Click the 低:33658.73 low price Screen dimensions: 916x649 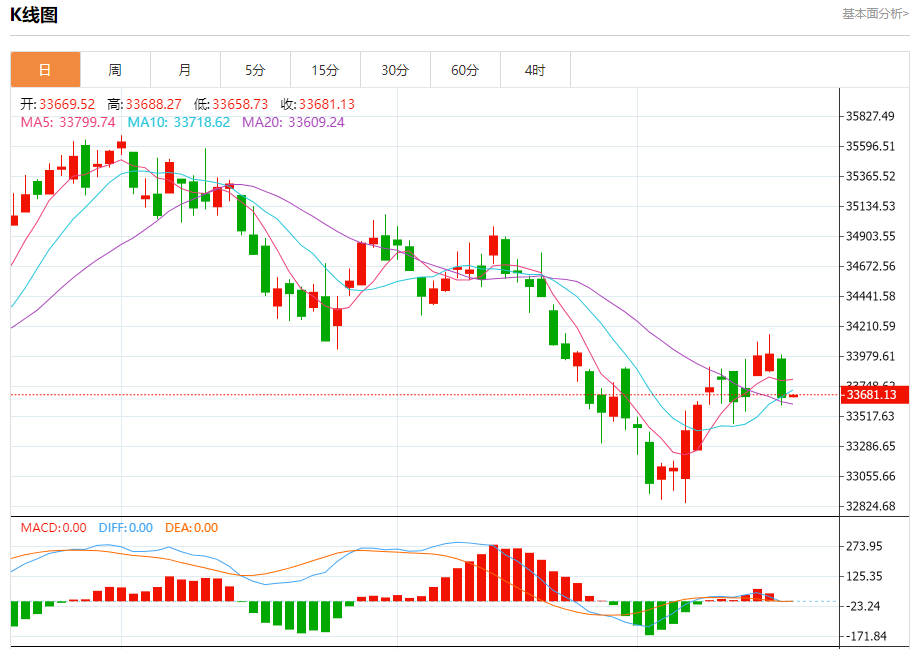click(x=231, y=104)
